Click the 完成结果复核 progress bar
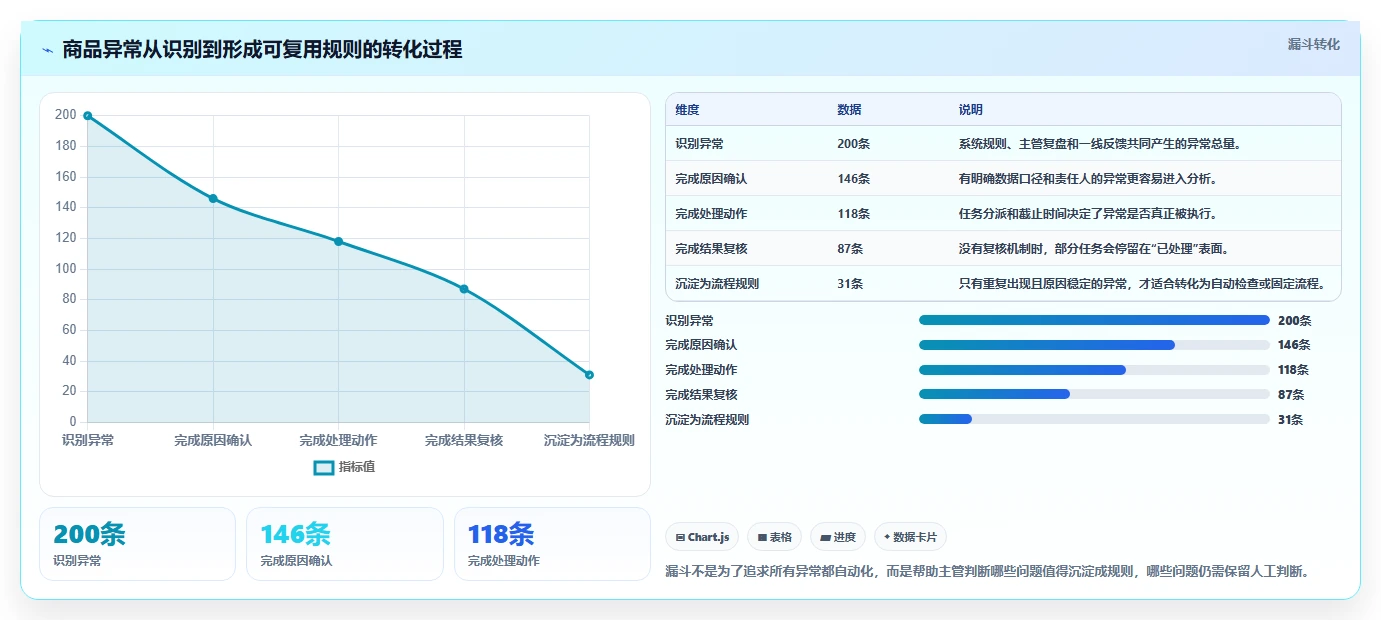1381x620 pixels. 1094,394
